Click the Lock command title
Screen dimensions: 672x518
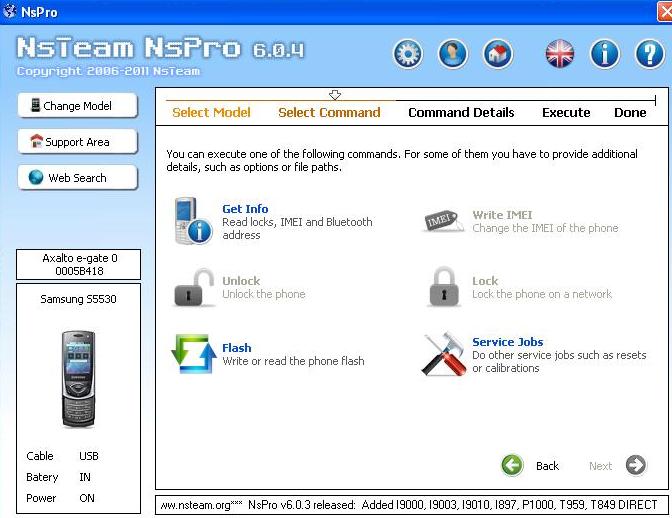click(485, 281)
